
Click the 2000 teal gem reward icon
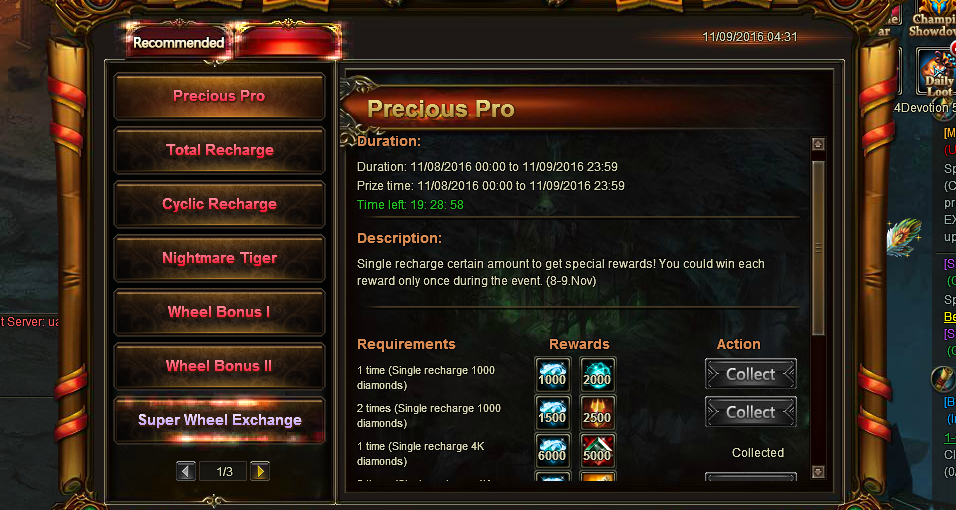pos(598,374)
